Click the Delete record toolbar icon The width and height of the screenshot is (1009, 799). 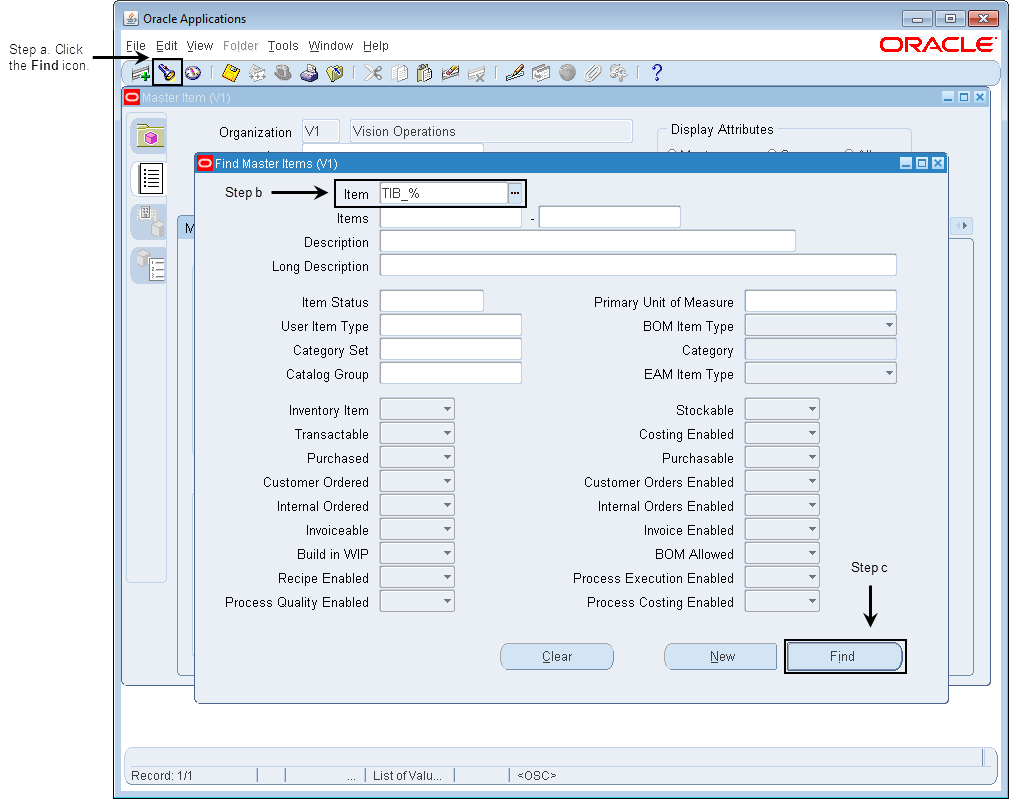pos(476,73)
